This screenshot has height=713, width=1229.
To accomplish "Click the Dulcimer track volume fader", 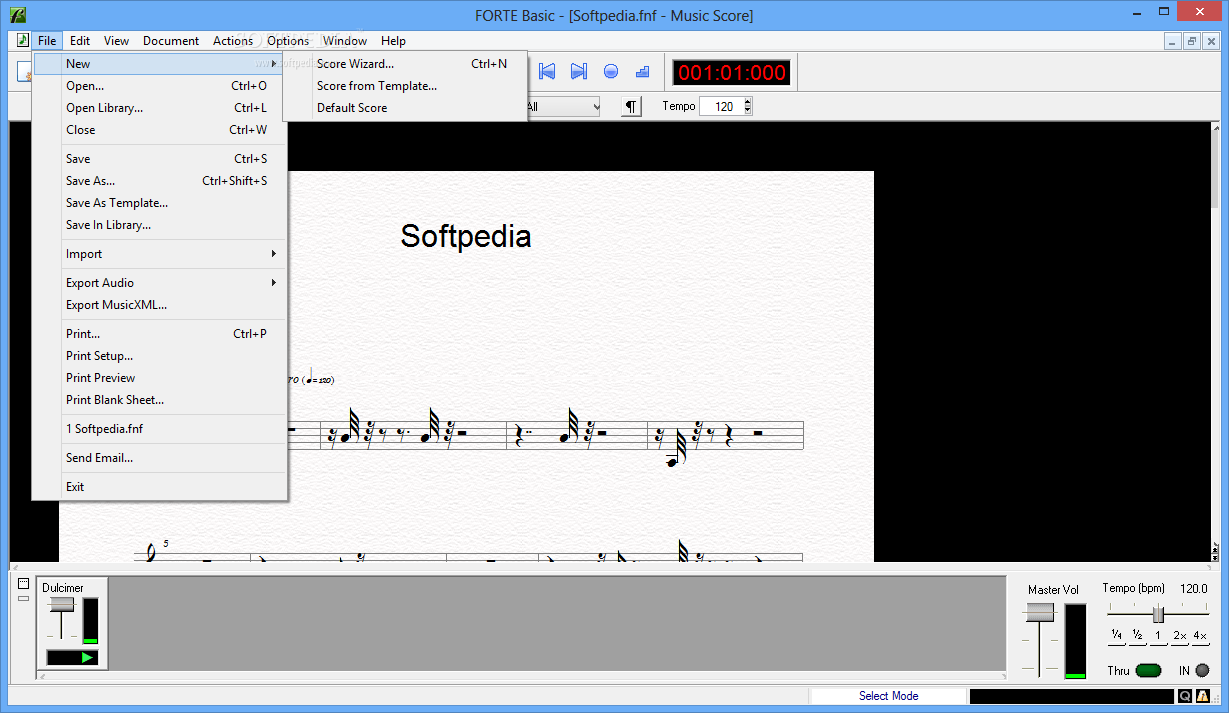I will point(62,604).
